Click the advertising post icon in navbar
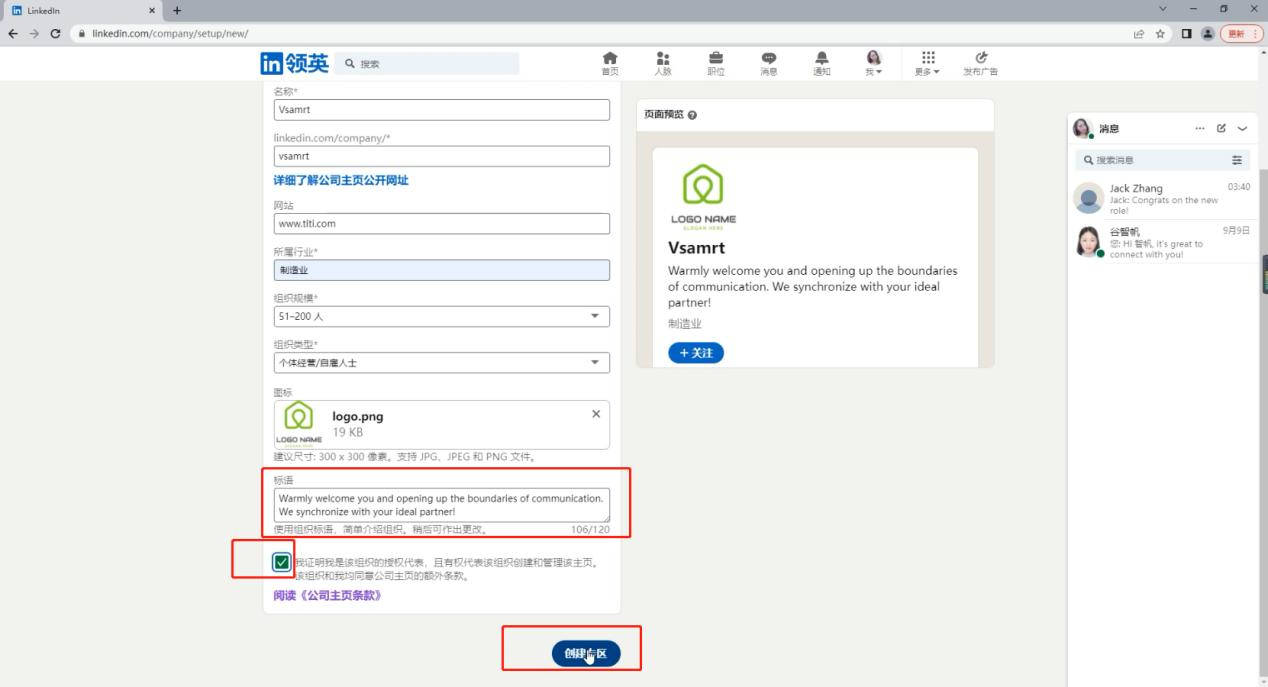This screenshot has width=1268, height=687. 980,63
